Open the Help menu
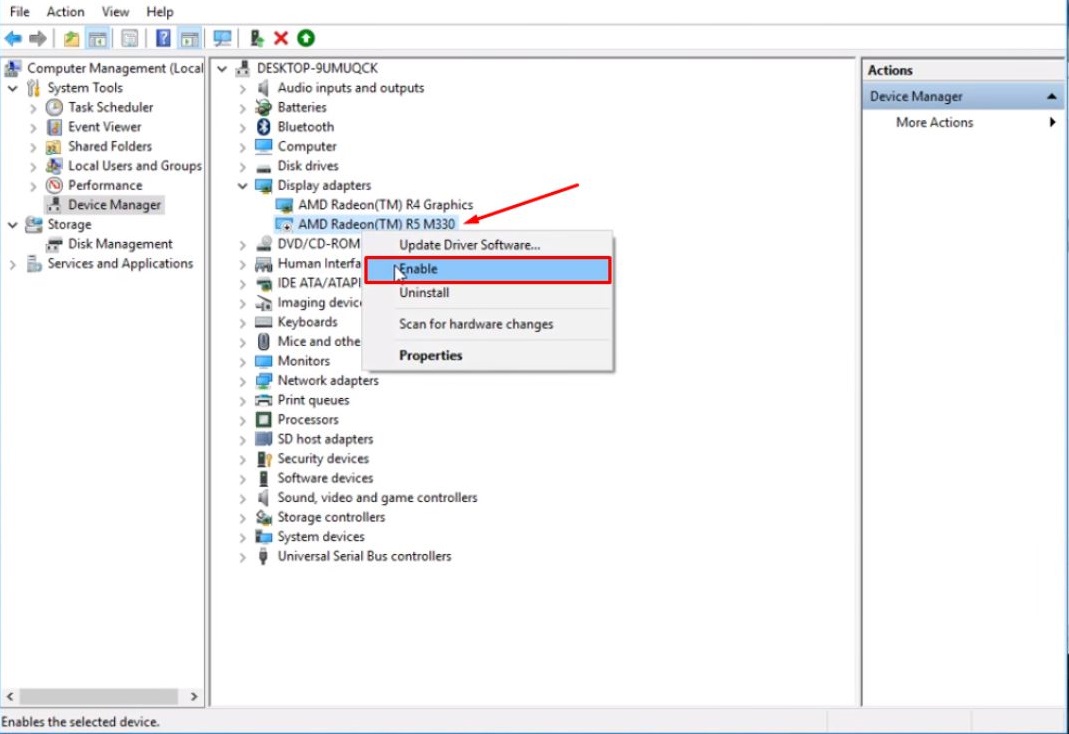The image size is (1069, 734). pos(160,12)
